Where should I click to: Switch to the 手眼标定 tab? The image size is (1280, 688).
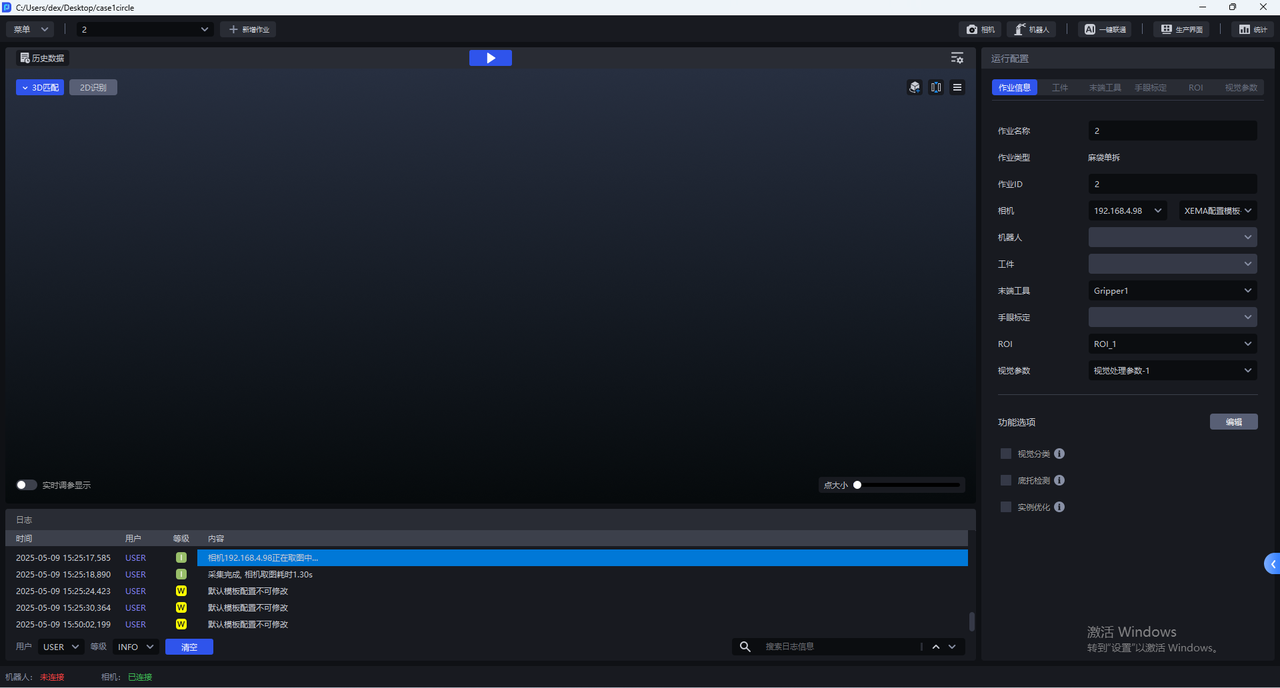click(1150, 88)
